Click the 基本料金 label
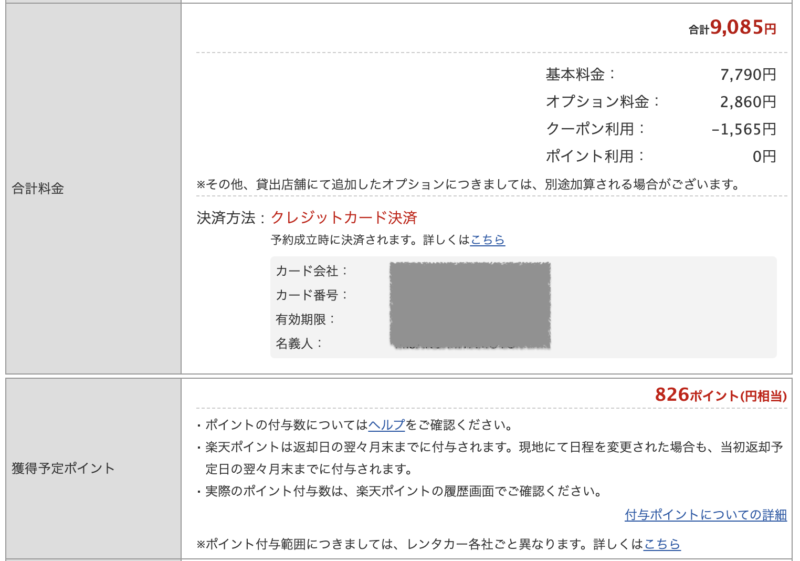This screenshot has height=561, width=800. pyautogui.click(x=581, y=74)
